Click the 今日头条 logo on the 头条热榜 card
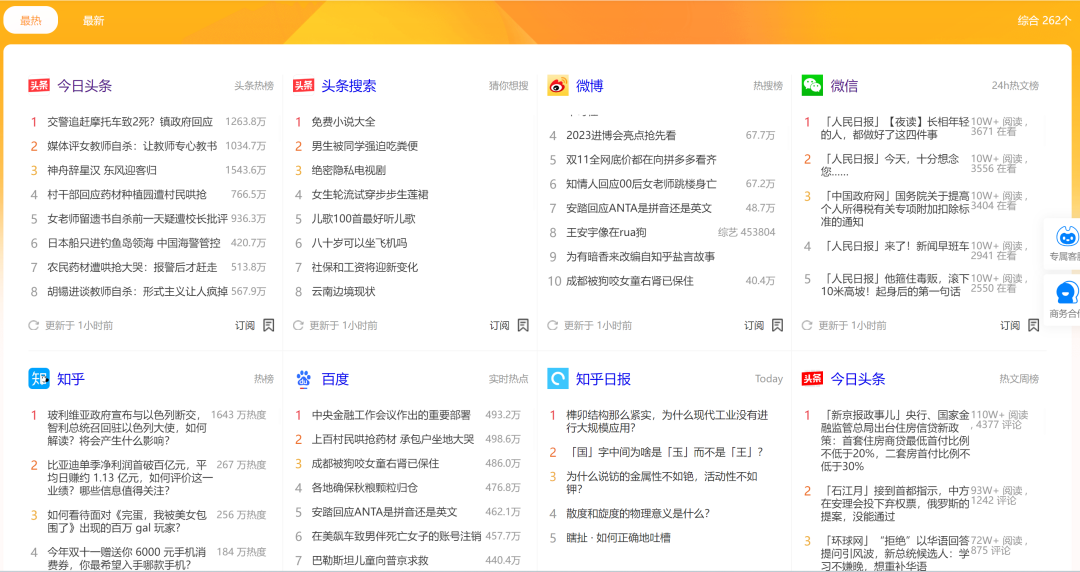 pos(39,85)
